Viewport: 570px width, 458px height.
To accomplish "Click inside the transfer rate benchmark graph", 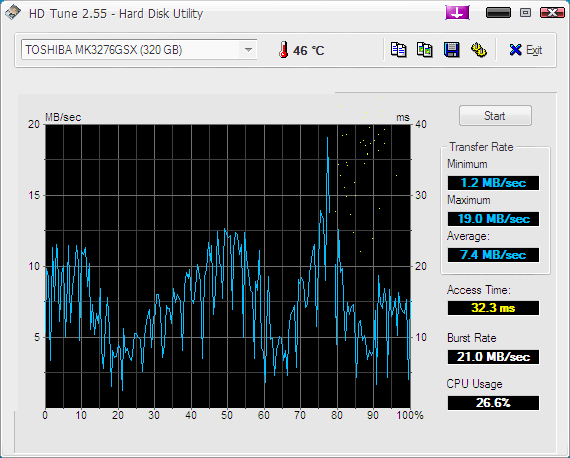I will pyautogui.click(x=228, y=266).
